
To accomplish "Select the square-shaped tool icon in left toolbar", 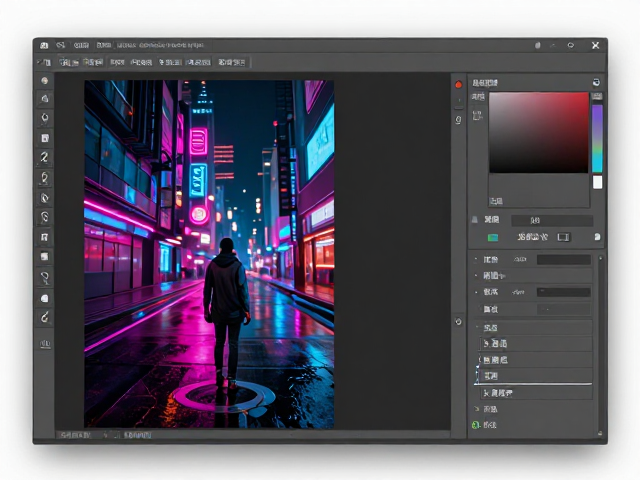I will click(45, 138).
